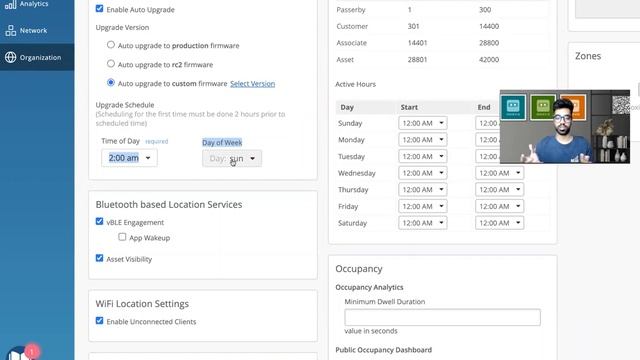Open the Time of Day dropdown

[129, 158]
